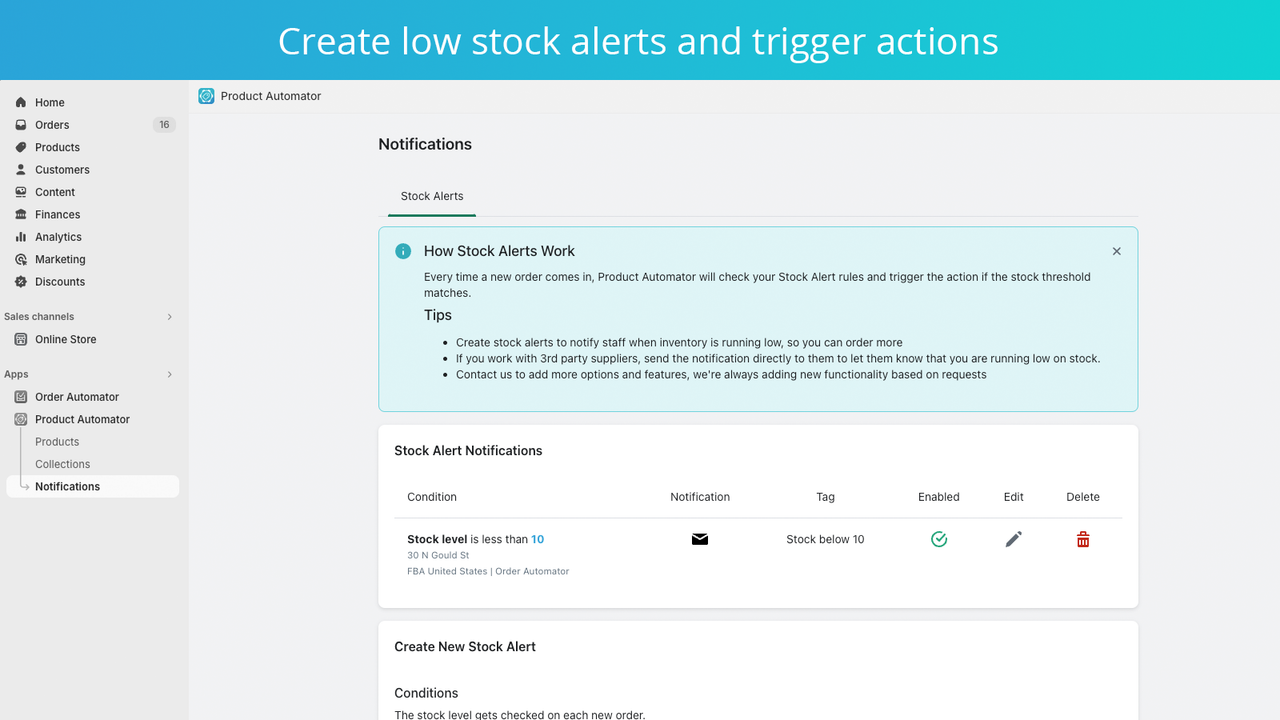Click the Tag column header

tap(825, 497)
